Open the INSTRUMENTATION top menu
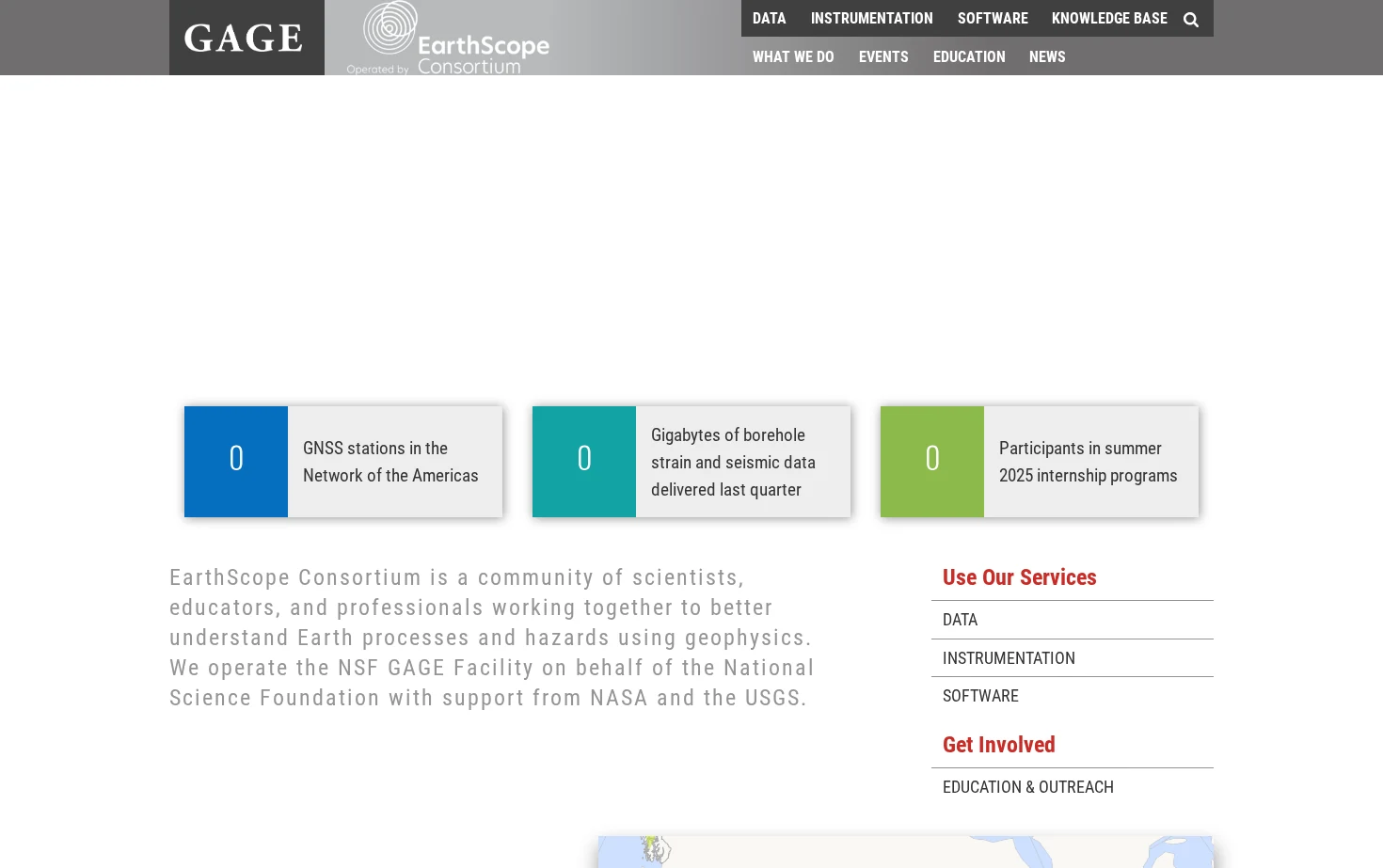 871,18
